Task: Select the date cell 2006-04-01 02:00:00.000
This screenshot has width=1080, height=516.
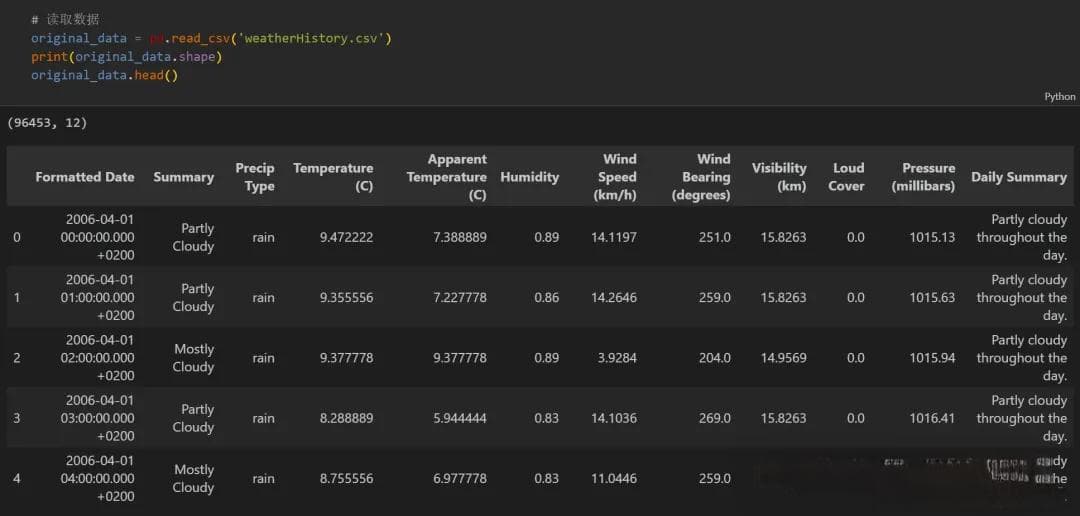Action: (100, 358)
